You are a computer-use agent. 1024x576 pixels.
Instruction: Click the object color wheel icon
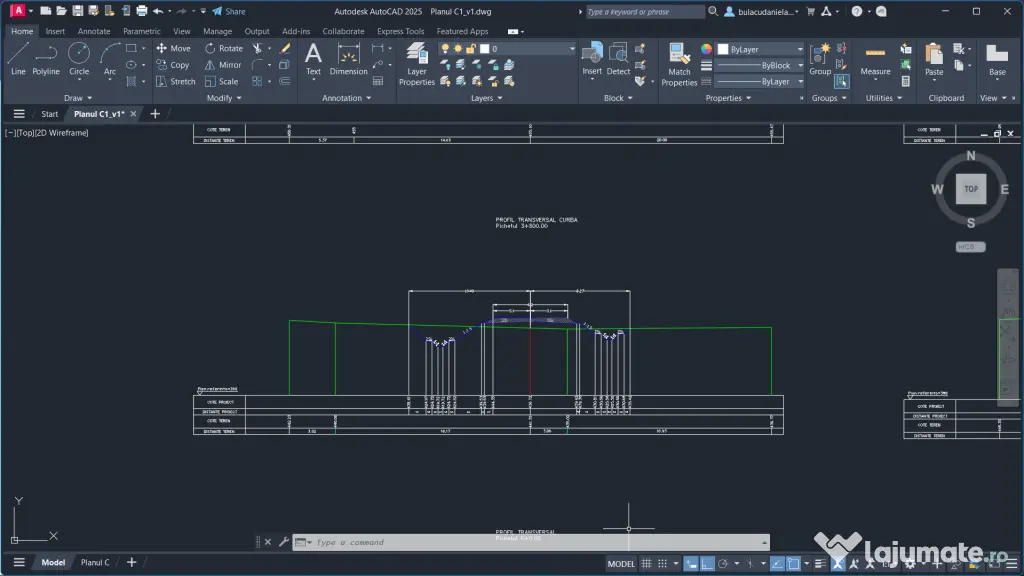point(706,49)
